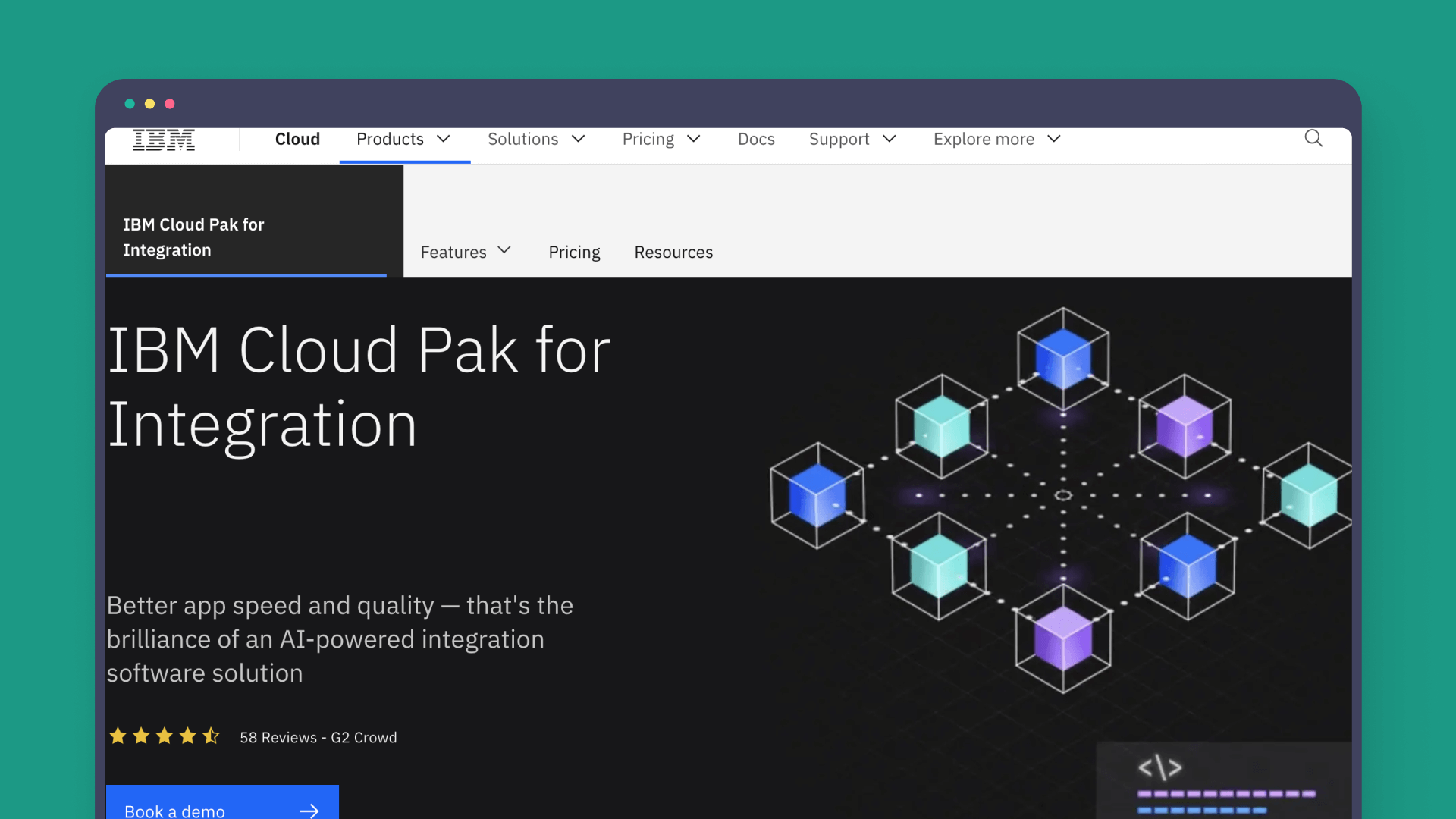Open the Docs menu item
This screenshot has height=819, width=1456.
pyautogui.click(x=756, y=140)
